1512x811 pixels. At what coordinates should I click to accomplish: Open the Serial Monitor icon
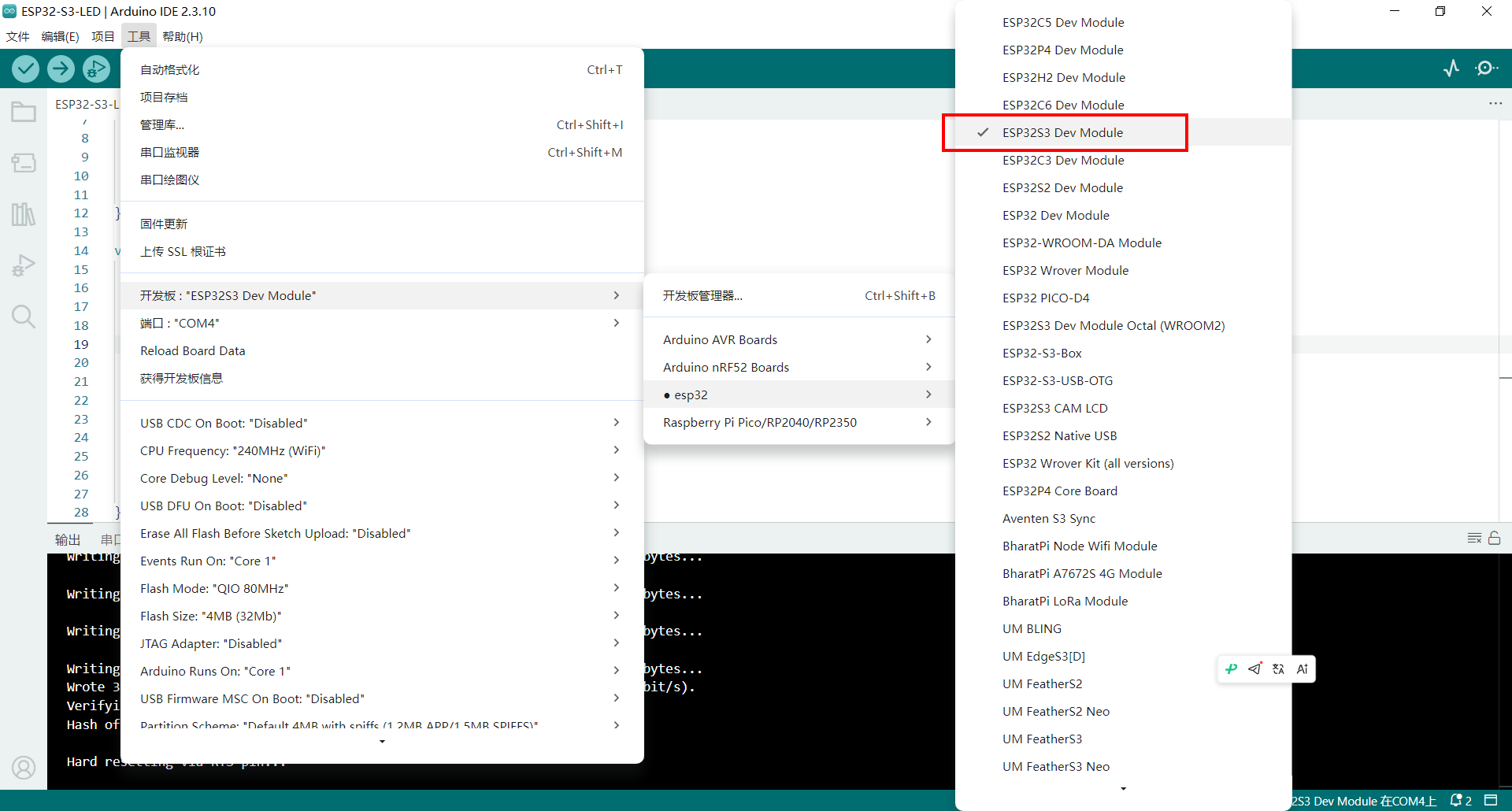click(x=1486, y=69)
